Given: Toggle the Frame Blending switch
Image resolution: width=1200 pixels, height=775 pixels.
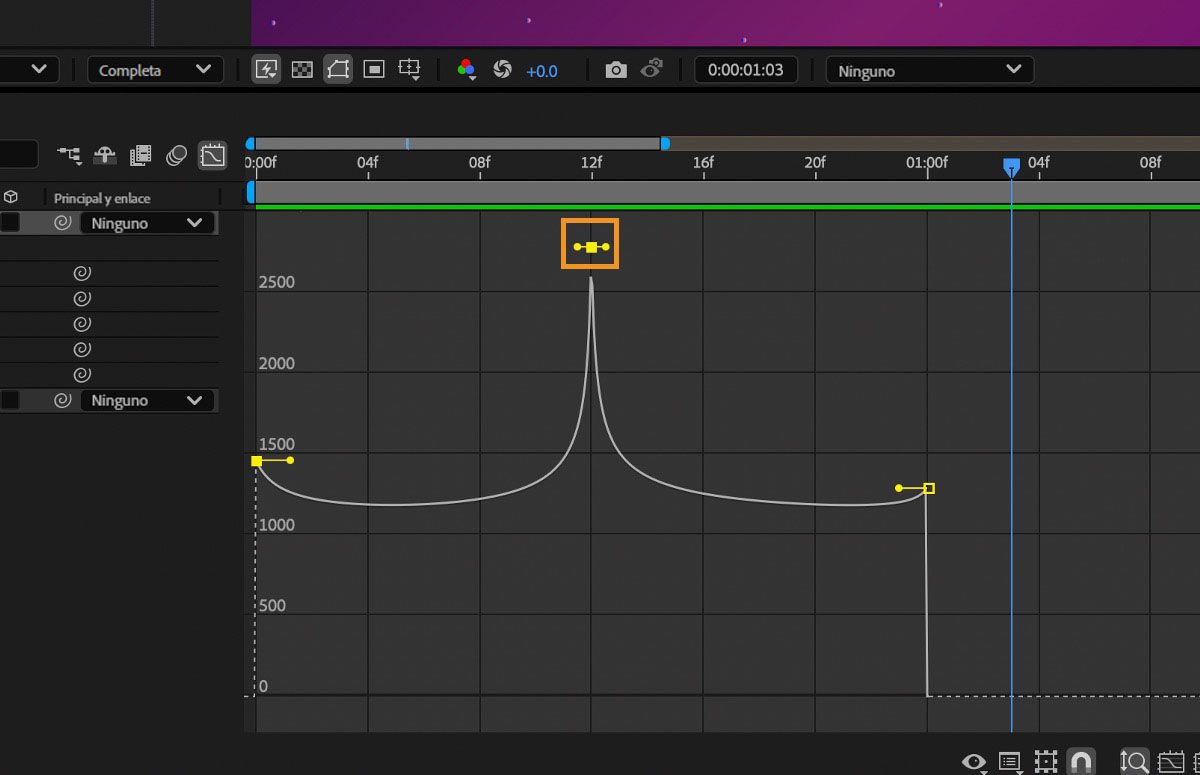Looking at the screenshot, I should (x=141, y=155).
